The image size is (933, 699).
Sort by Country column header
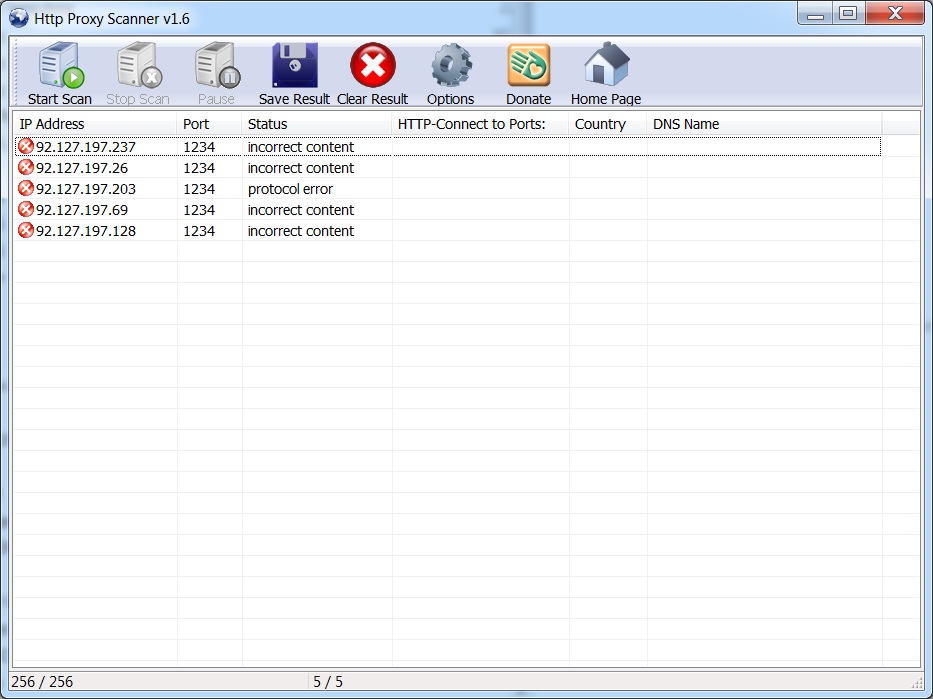click(608, 124)
